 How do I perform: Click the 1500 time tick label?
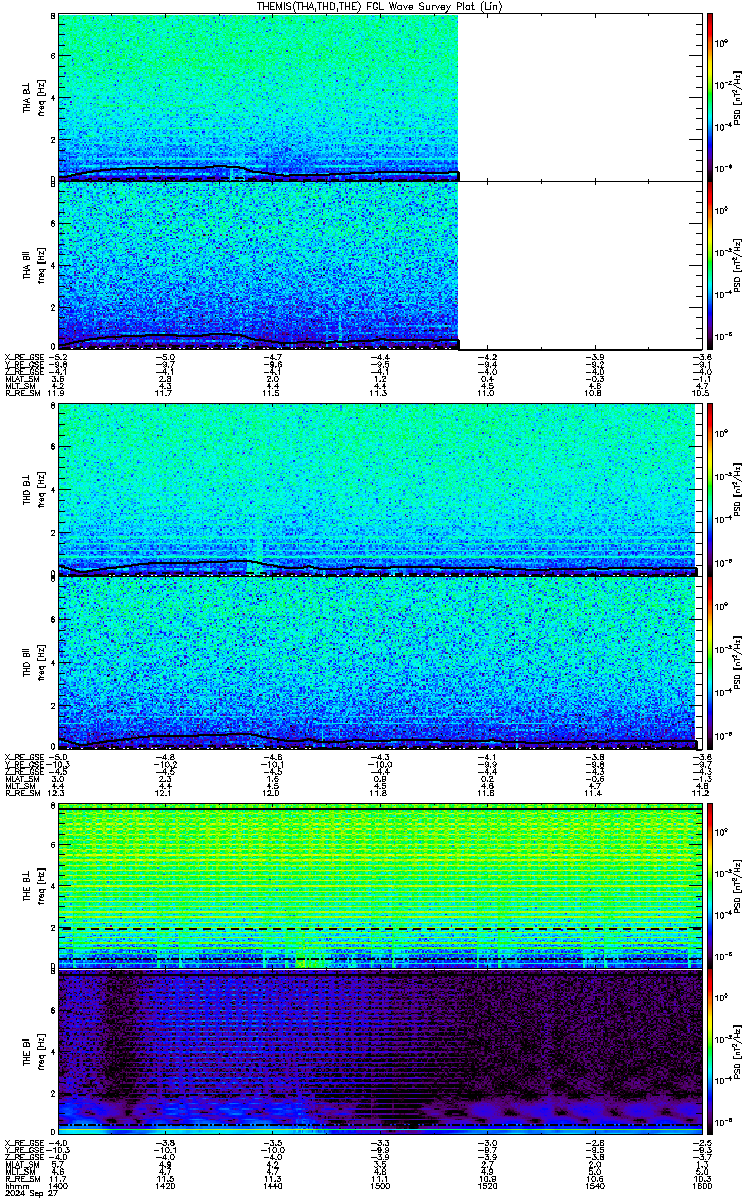(x=380, y=1185)
